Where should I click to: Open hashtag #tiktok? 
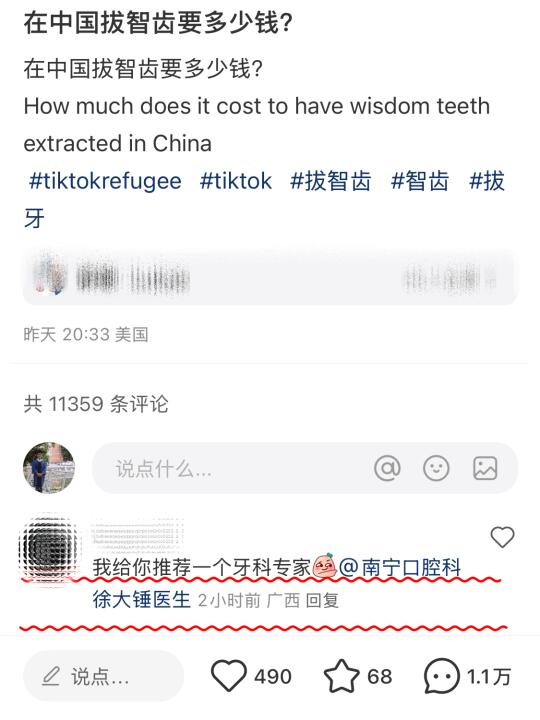[236, 181]
